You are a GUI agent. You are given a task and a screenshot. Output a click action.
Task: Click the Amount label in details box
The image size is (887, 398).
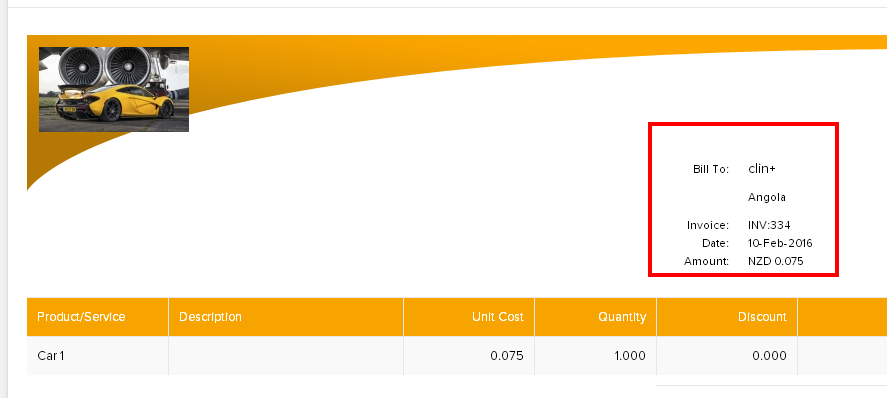point(707,261)
